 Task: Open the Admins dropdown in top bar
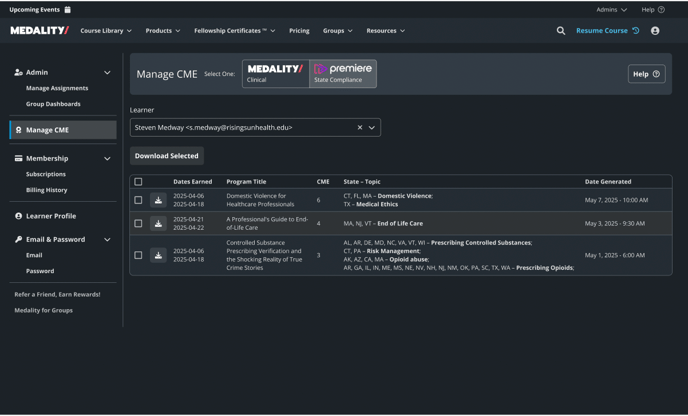pyautogui.click(x=611, y=10)
